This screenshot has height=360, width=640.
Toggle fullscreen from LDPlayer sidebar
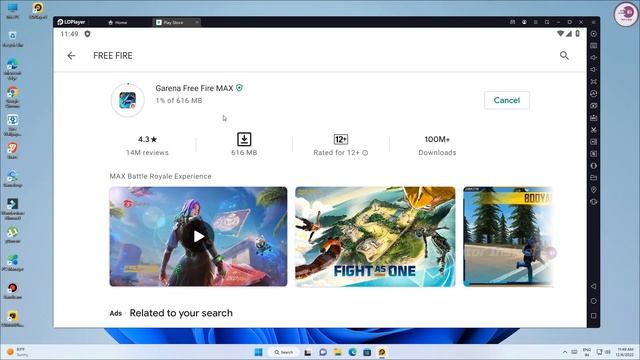click(594, 82)
